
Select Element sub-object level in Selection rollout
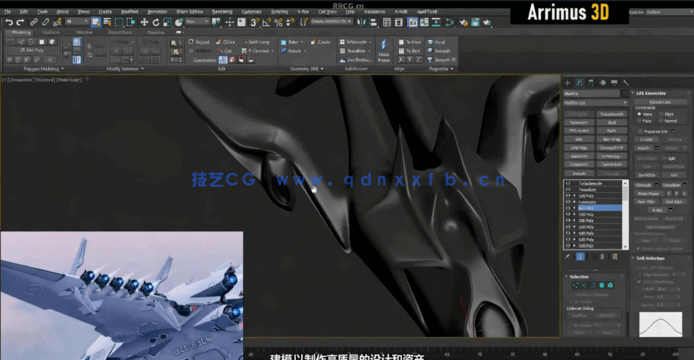coord(610,285)
